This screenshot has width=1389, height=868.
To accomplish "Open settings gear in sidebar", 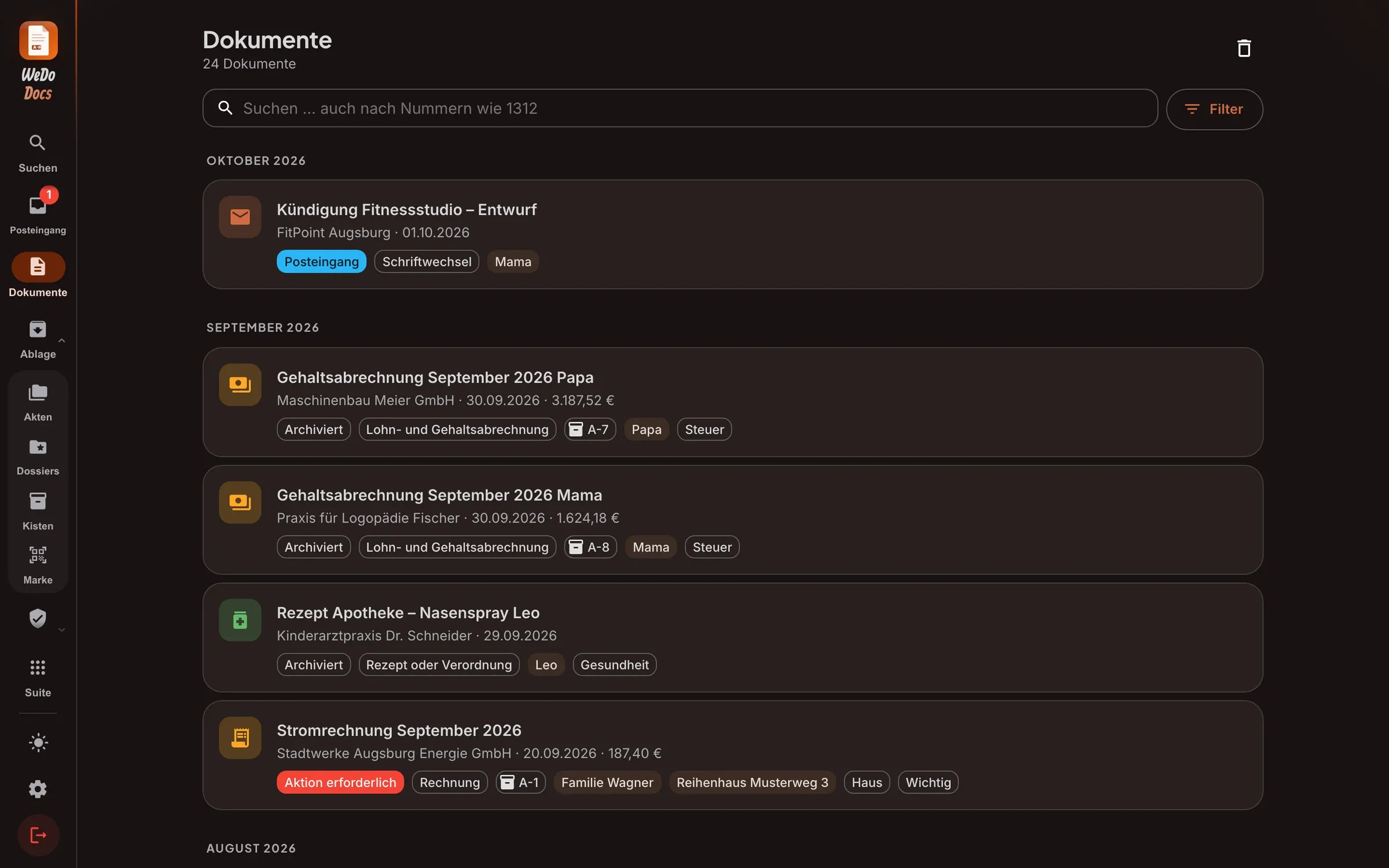I will coord(38,789).
